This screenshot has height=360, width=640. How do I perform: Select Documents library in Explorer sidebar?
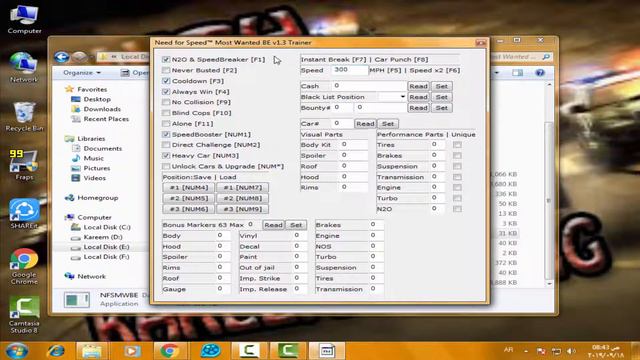pyautogui.click(x=102, y=149)
